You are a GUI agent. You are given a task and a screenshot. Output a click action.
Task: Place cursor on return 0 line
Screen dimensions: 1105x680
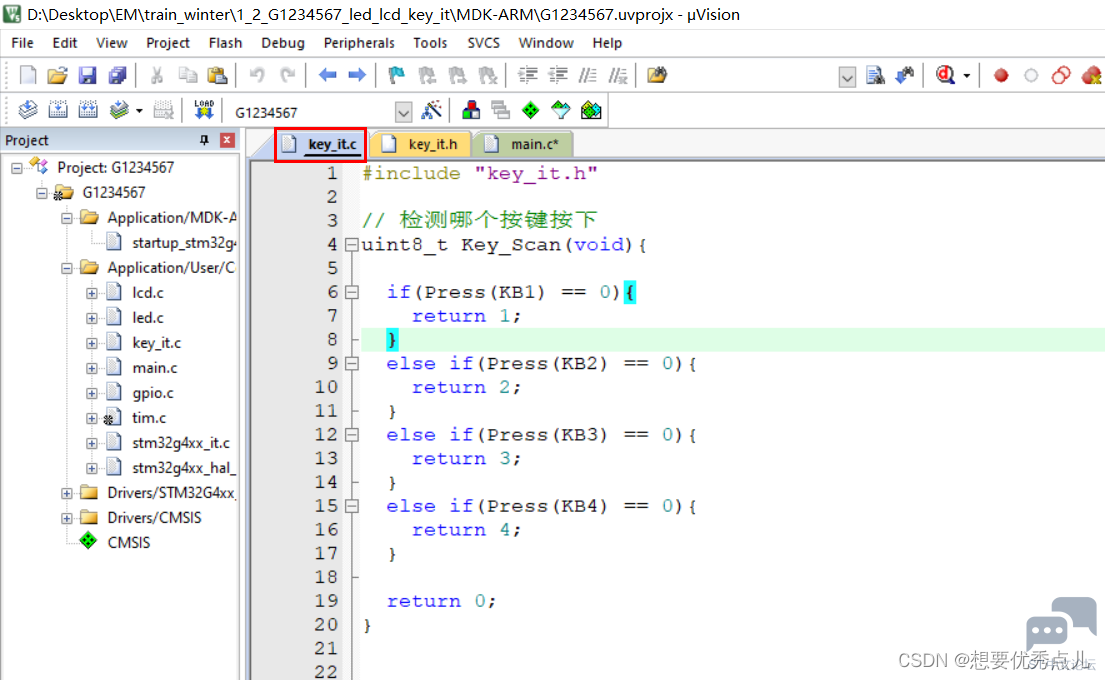click(441, 601)
